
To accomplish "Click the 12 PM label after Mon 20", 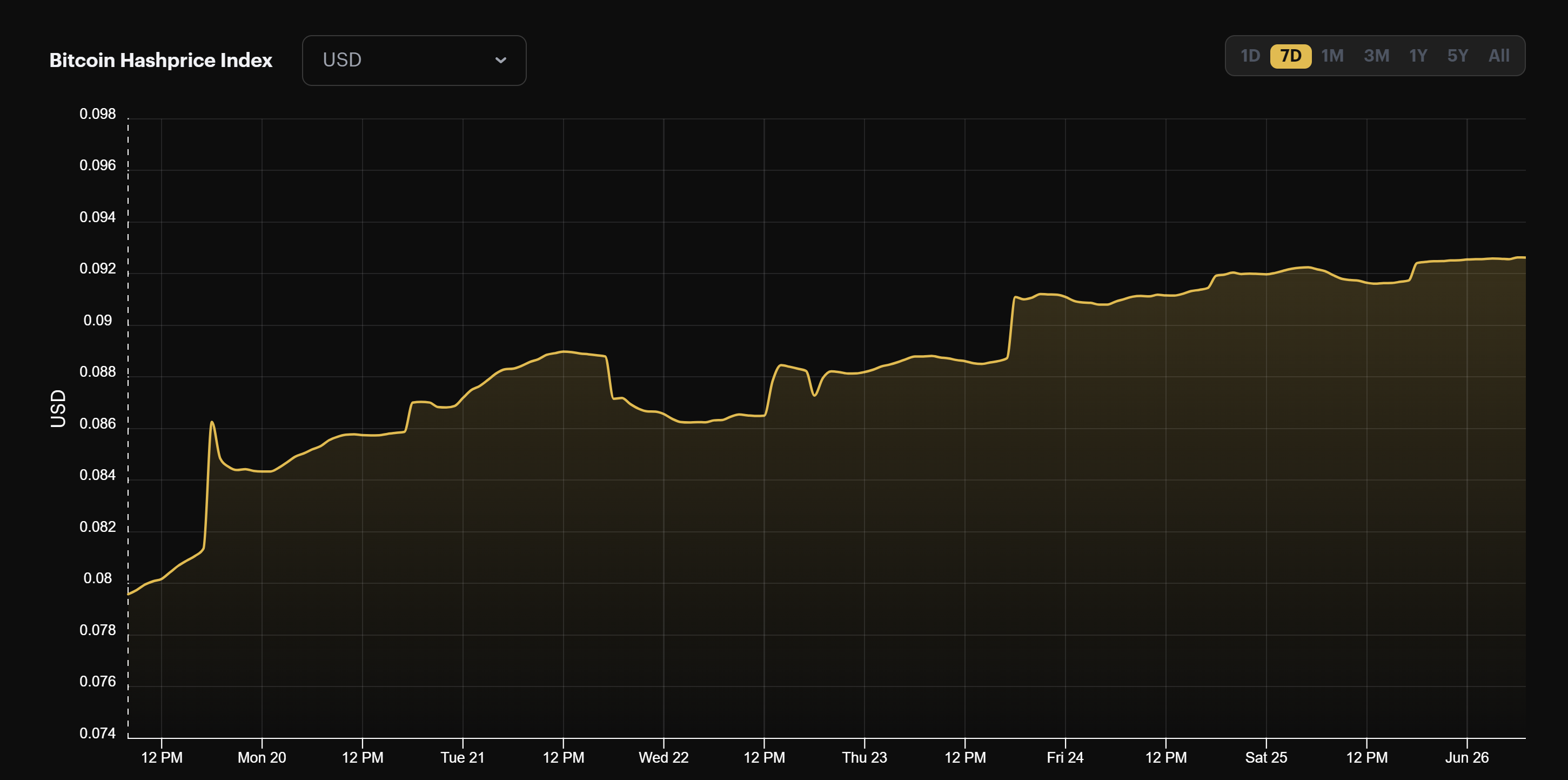I will (x=362, y=757).
